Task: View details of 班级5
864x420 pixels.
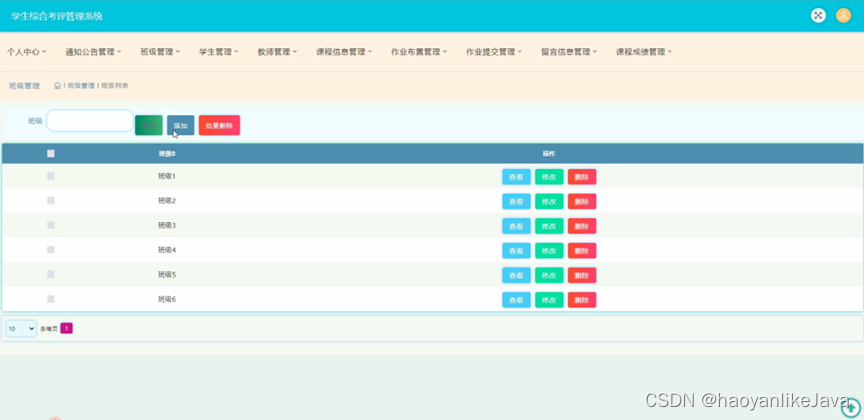Action: click(516, 275)
